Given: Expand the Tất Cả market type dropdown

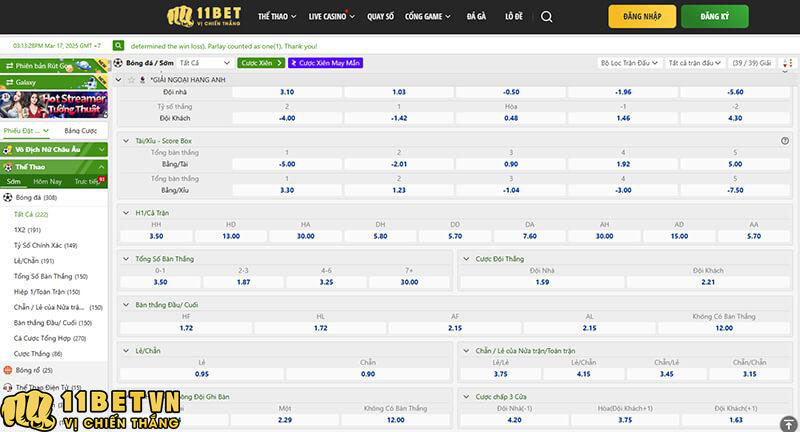Looking at the screenshot, I should click(x=206, y=62).
